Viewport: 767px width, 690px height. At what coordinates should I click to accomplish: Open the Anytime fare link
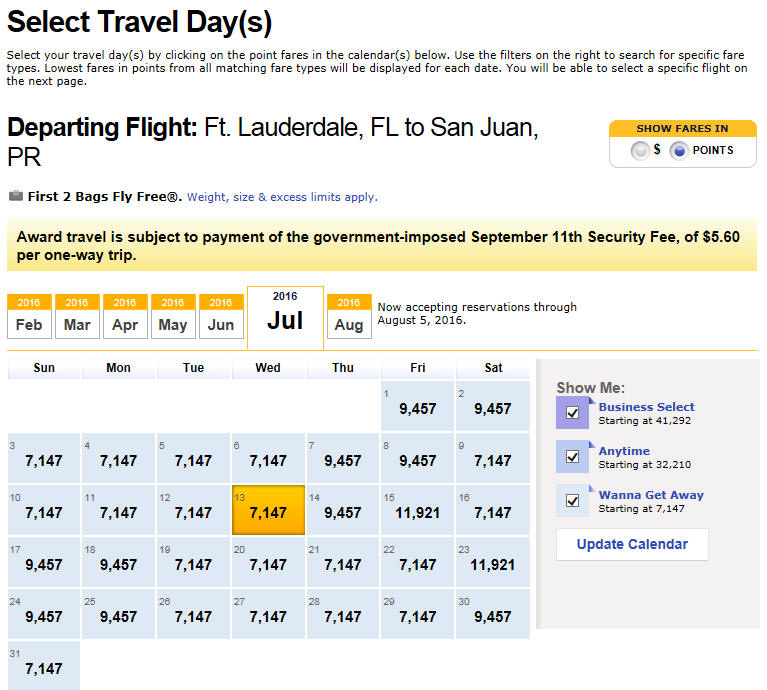(624, 451)
